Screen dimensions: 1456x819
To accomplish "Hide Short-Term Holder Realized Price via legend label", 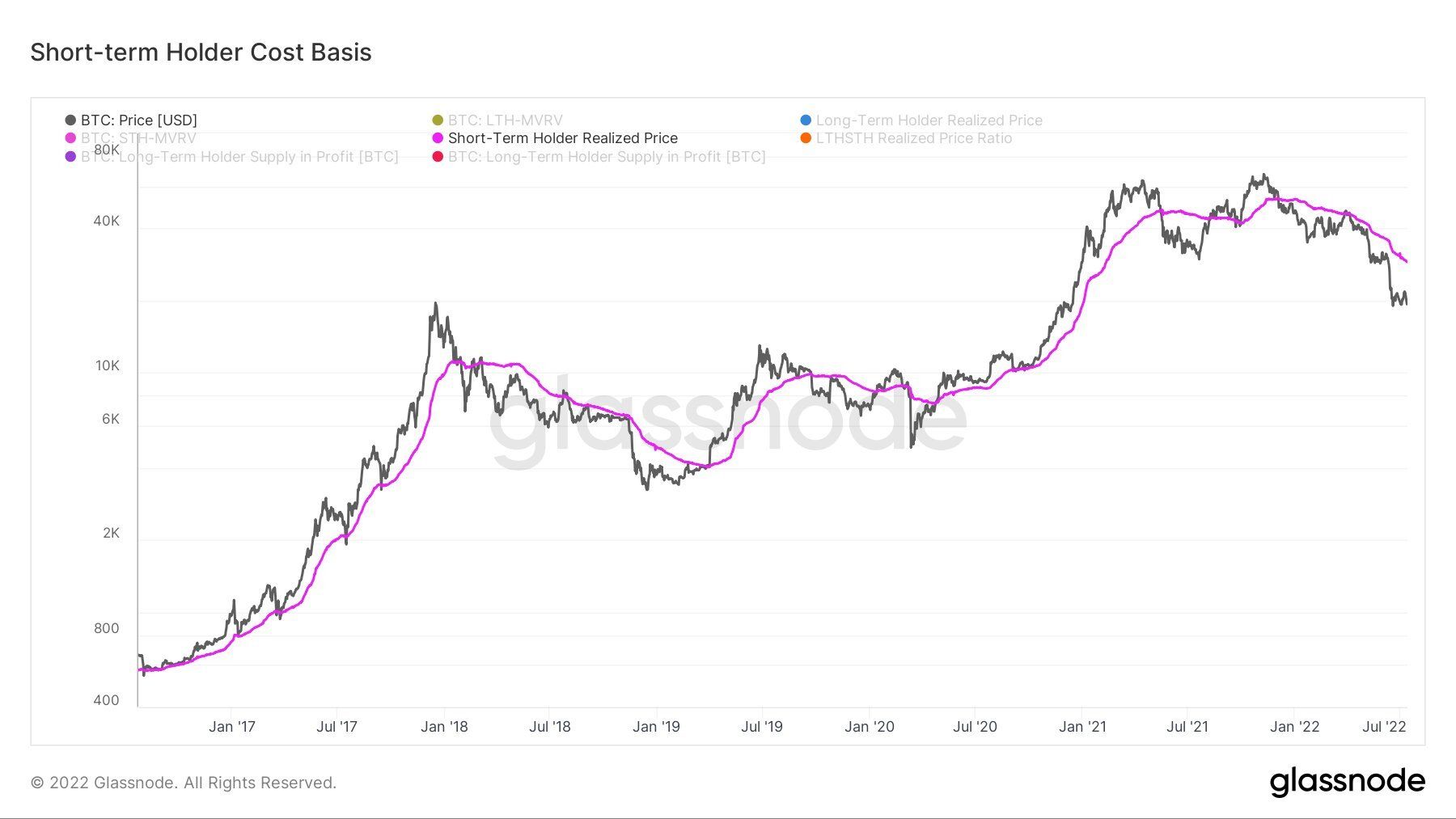I will click(563, 138).
